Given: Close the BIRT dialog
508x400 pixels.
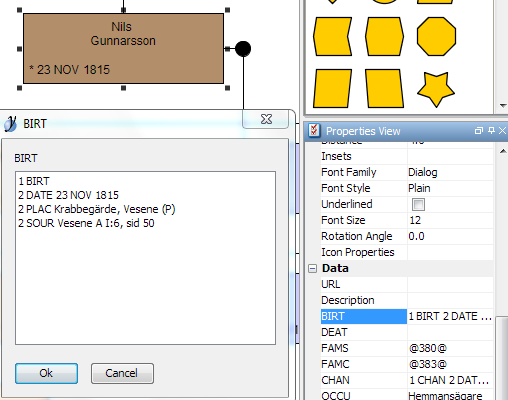Looking at the screenshot, I should [266, 119].
